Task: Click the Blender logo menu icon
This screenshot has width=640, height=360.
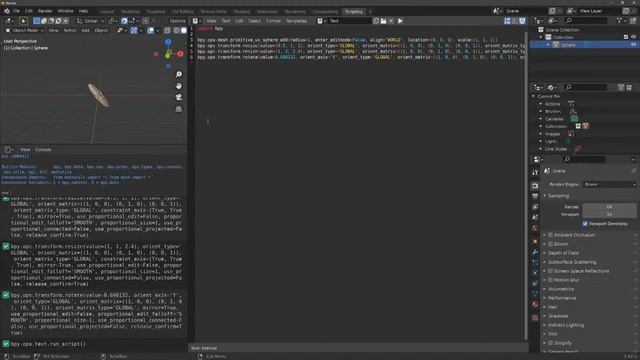Action: pyautogui.click(x=7, y=11)
